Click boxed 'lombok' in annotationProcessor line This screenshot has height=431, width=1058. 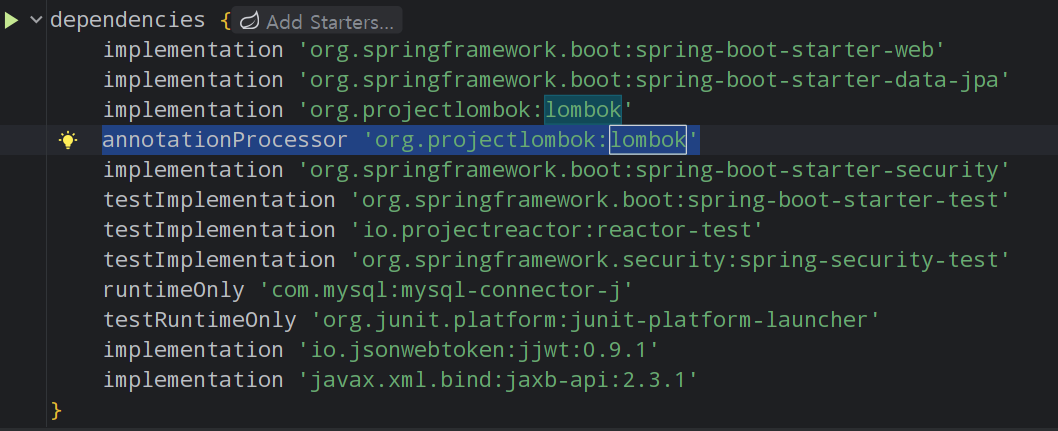pyautogui.click(x=648, y=140)
